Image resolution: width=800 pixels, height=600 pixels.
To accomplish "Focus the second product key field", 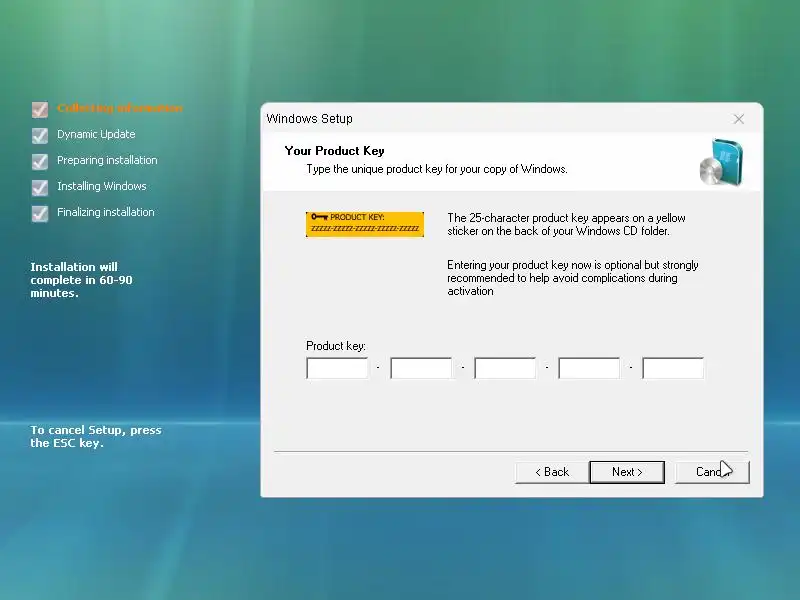I will tap(421, 368).
